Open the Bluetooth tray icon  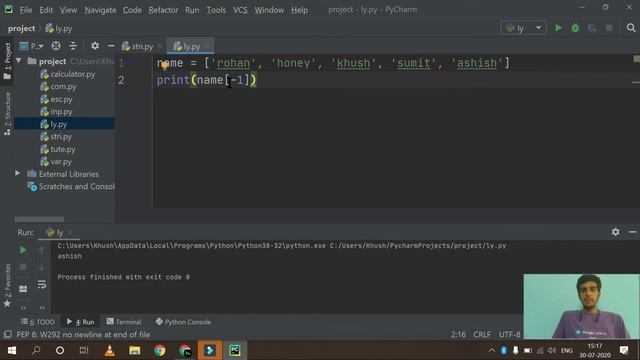tap(504, 350)
